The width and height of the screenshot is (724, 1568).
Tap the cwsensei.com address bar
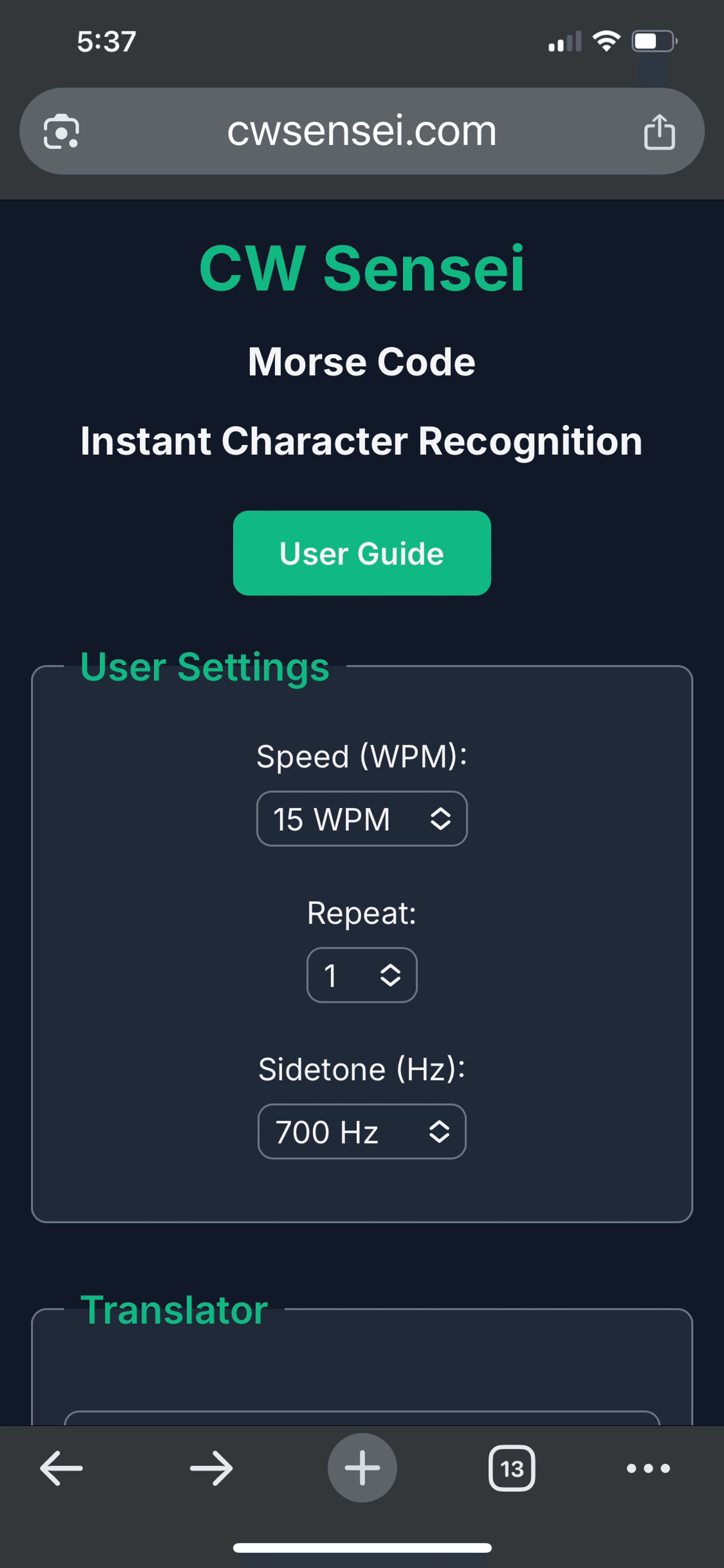pyautogui.click(x=362, y=132)
